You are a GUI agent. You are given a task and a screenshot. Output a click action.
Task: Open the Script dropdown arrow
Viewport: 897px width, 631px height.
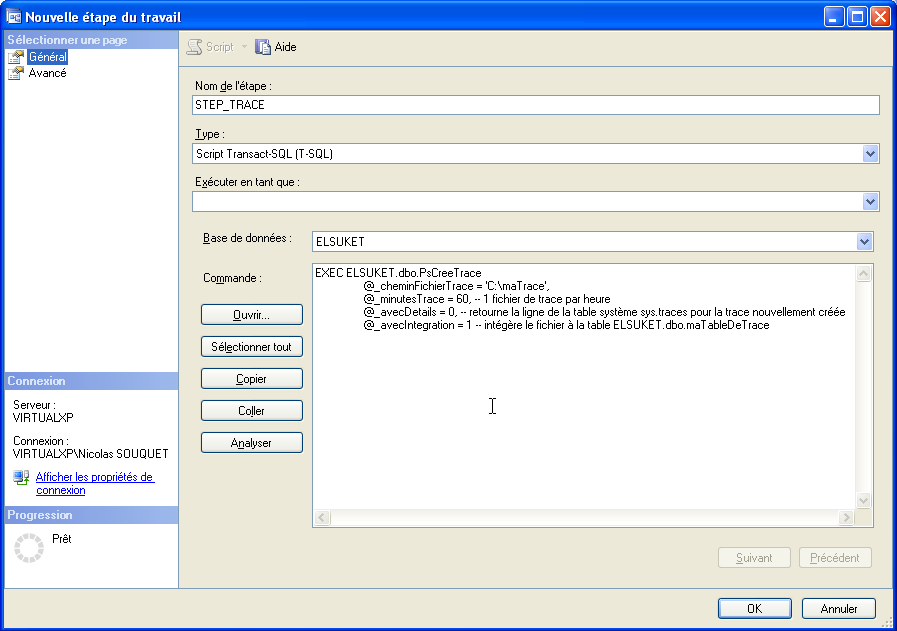click(244, 47)
